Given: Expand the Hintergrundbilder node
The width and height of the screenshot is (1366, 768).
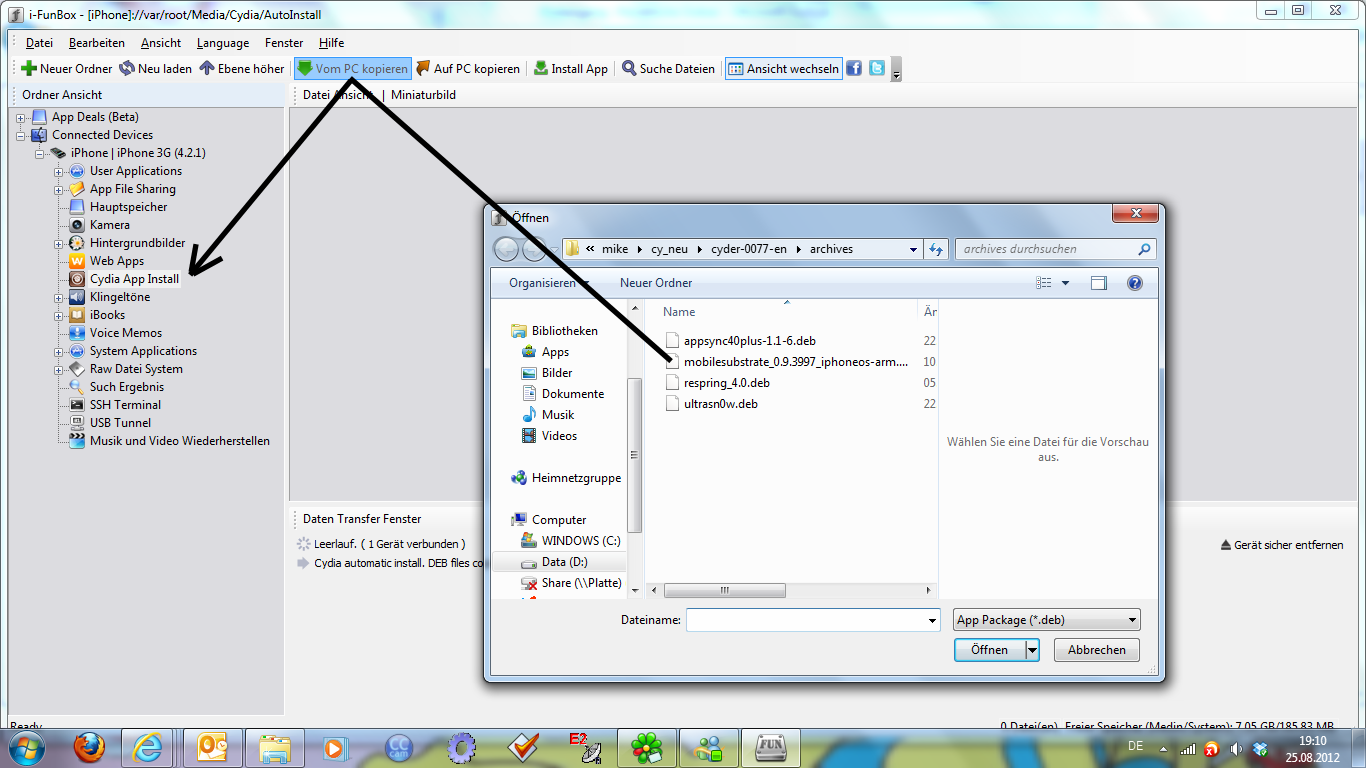Looking at the screenshot, I should [x=59, y=244].
